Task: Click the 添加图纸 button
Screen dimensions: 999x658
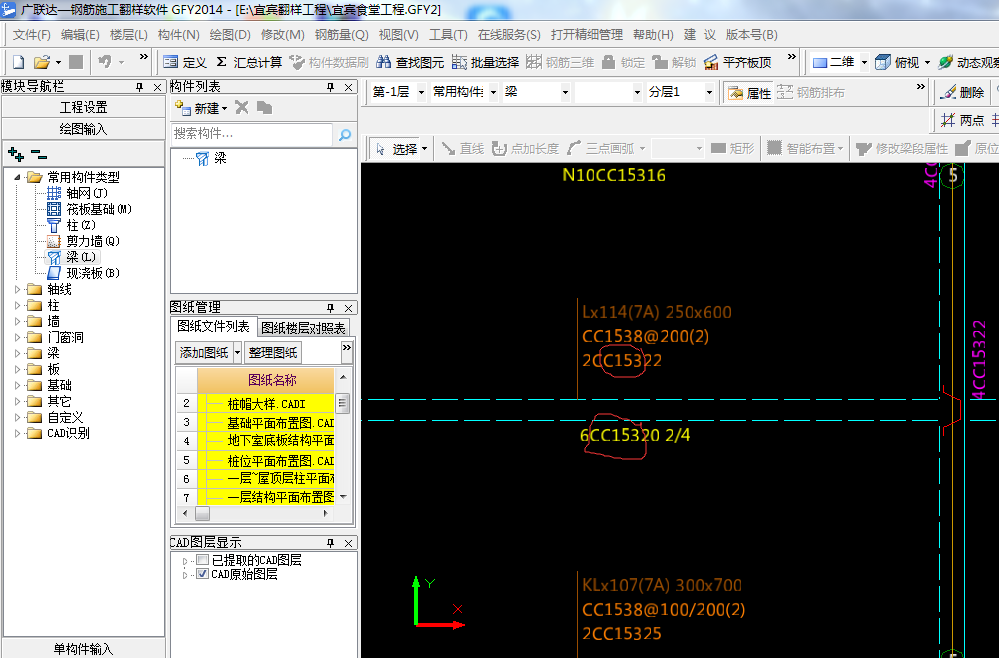Action: 204,352
